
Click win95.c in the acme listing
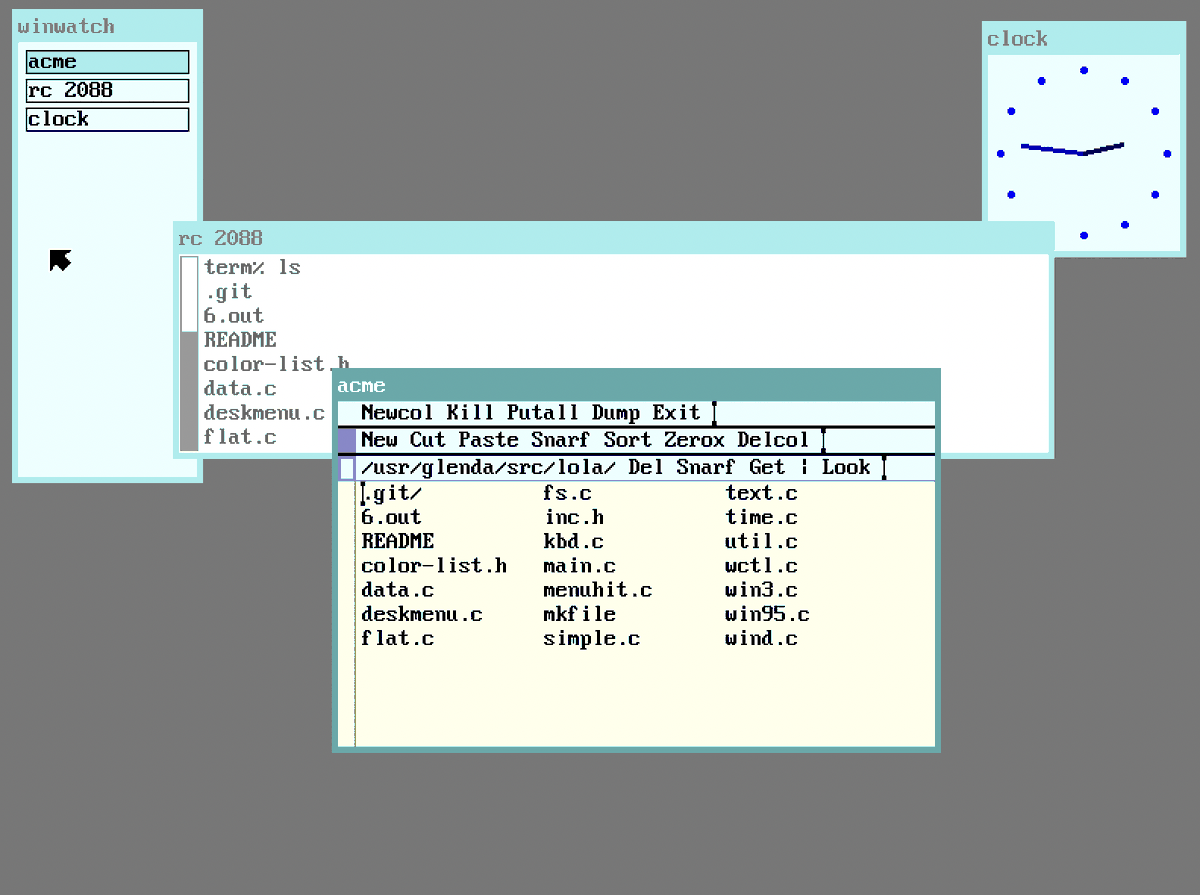click(767, 614)
